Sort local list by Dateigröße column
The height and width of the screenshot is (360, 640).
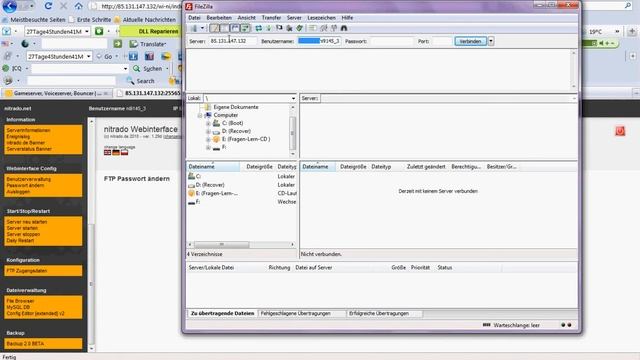259,167
